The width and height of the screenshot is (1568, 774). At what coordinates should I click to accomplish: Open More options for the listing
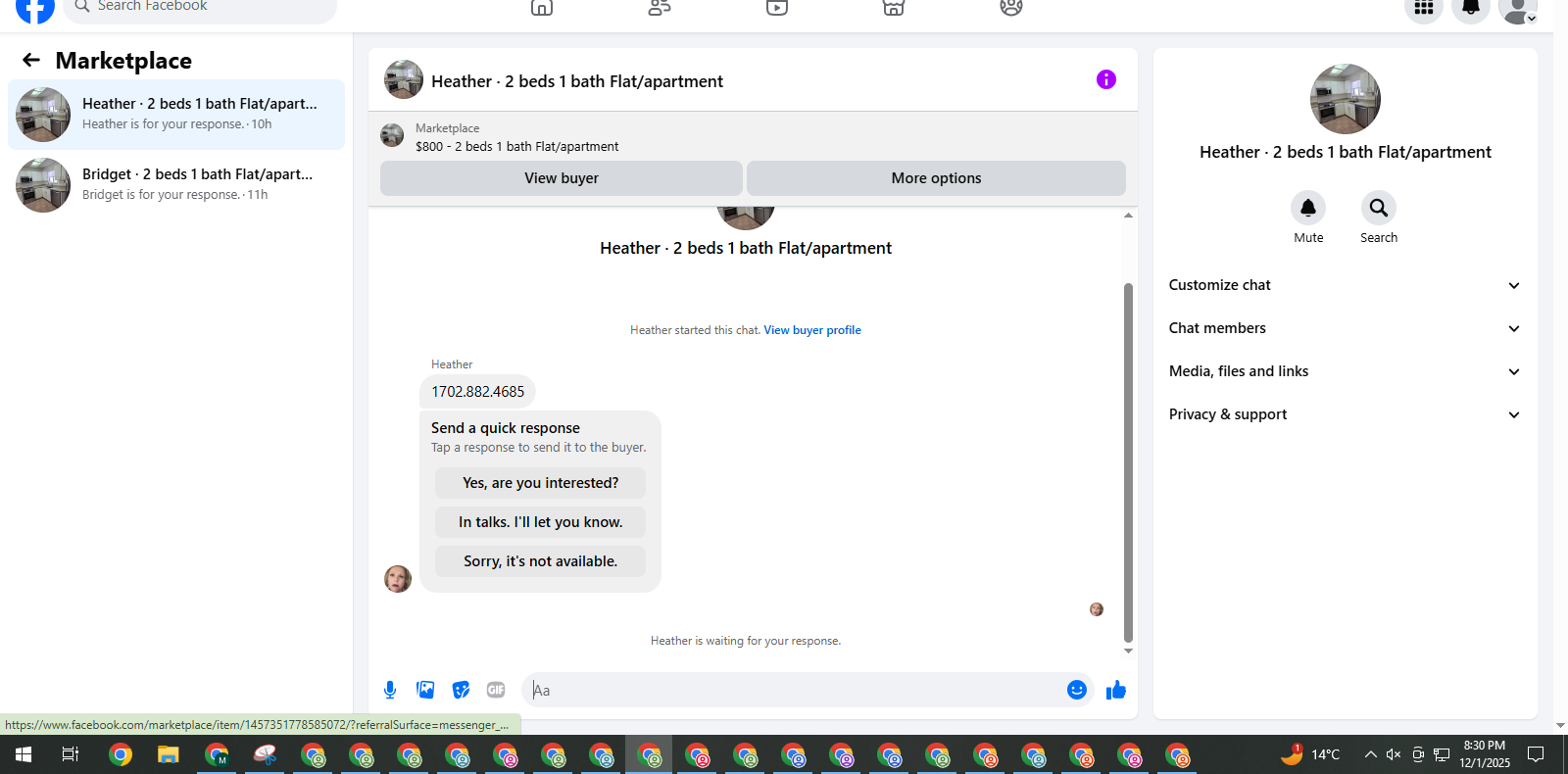(x=936, y=178)
